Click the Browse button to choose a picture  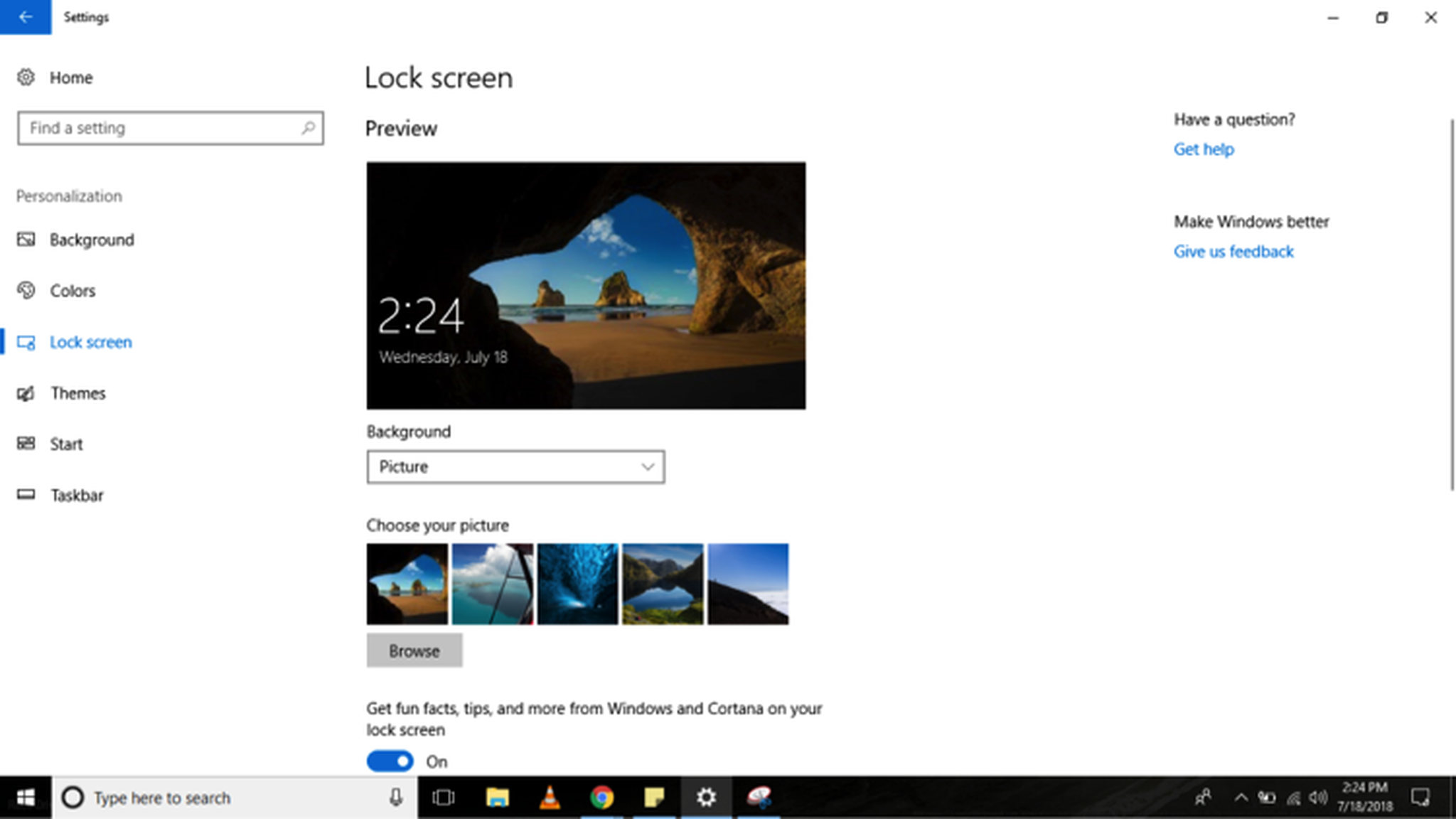(x=414, y=650)
